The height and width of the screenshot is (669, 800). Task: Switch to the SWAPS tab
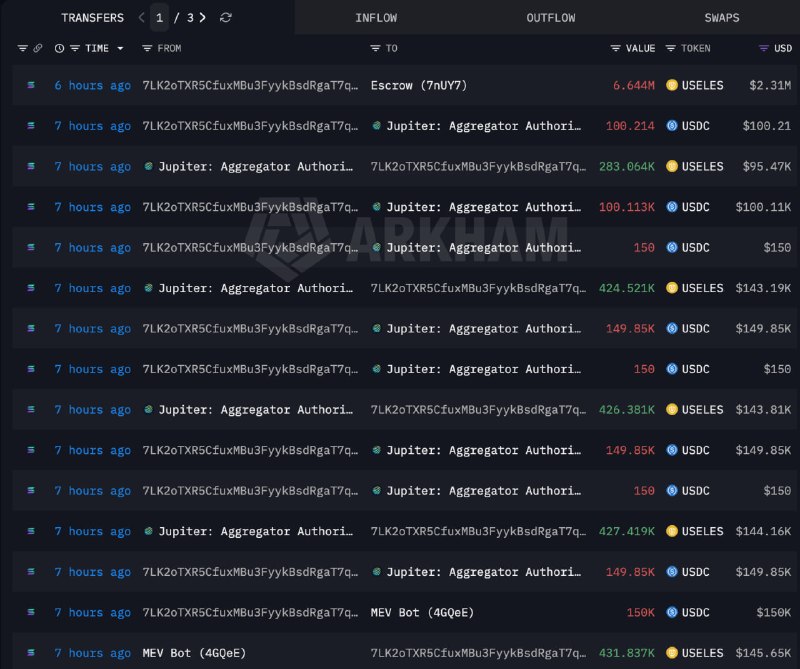tap(721, 18)
